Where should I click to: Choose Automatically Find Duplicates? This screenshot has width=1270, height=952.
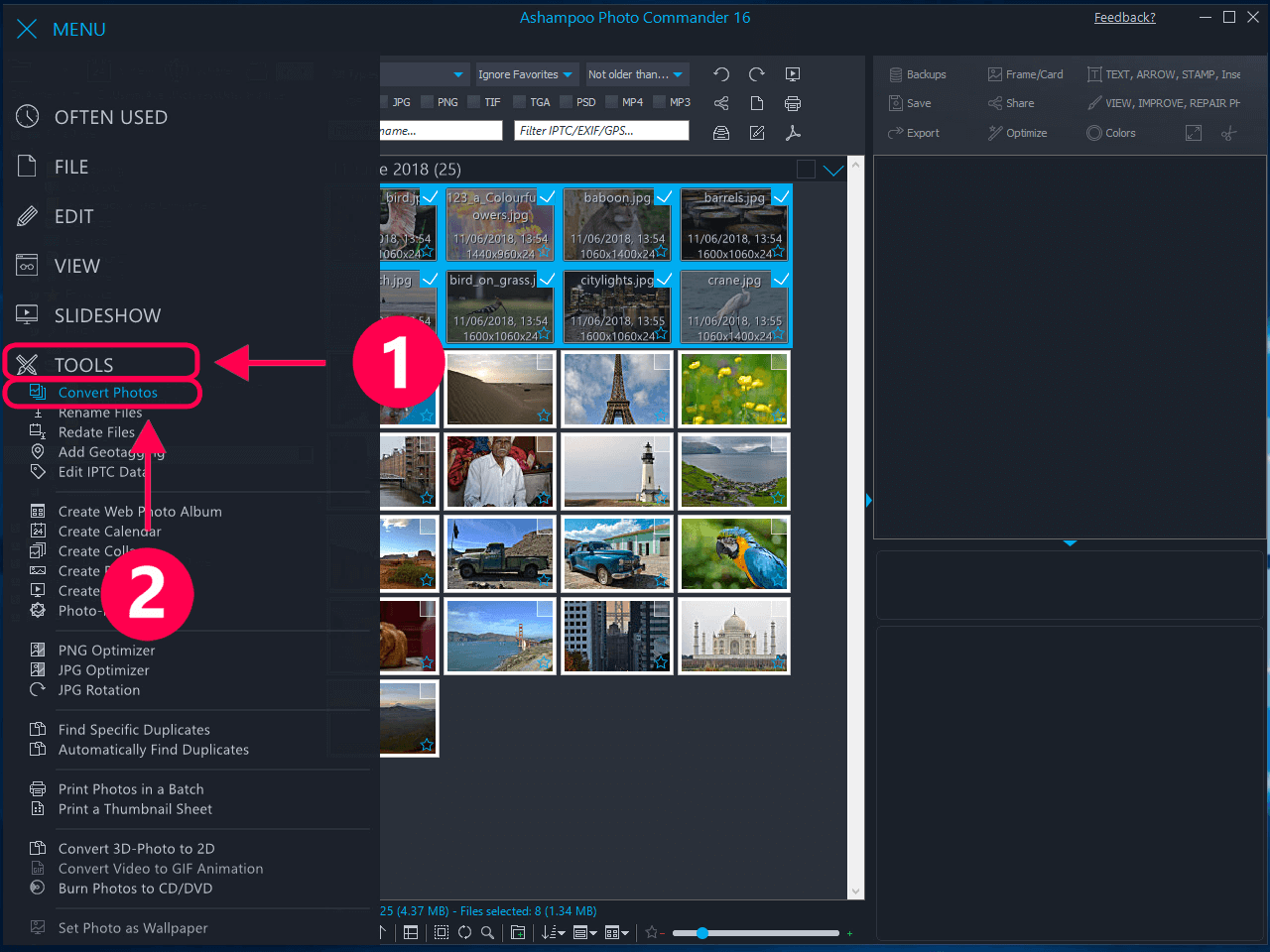[x=140, y=750]
